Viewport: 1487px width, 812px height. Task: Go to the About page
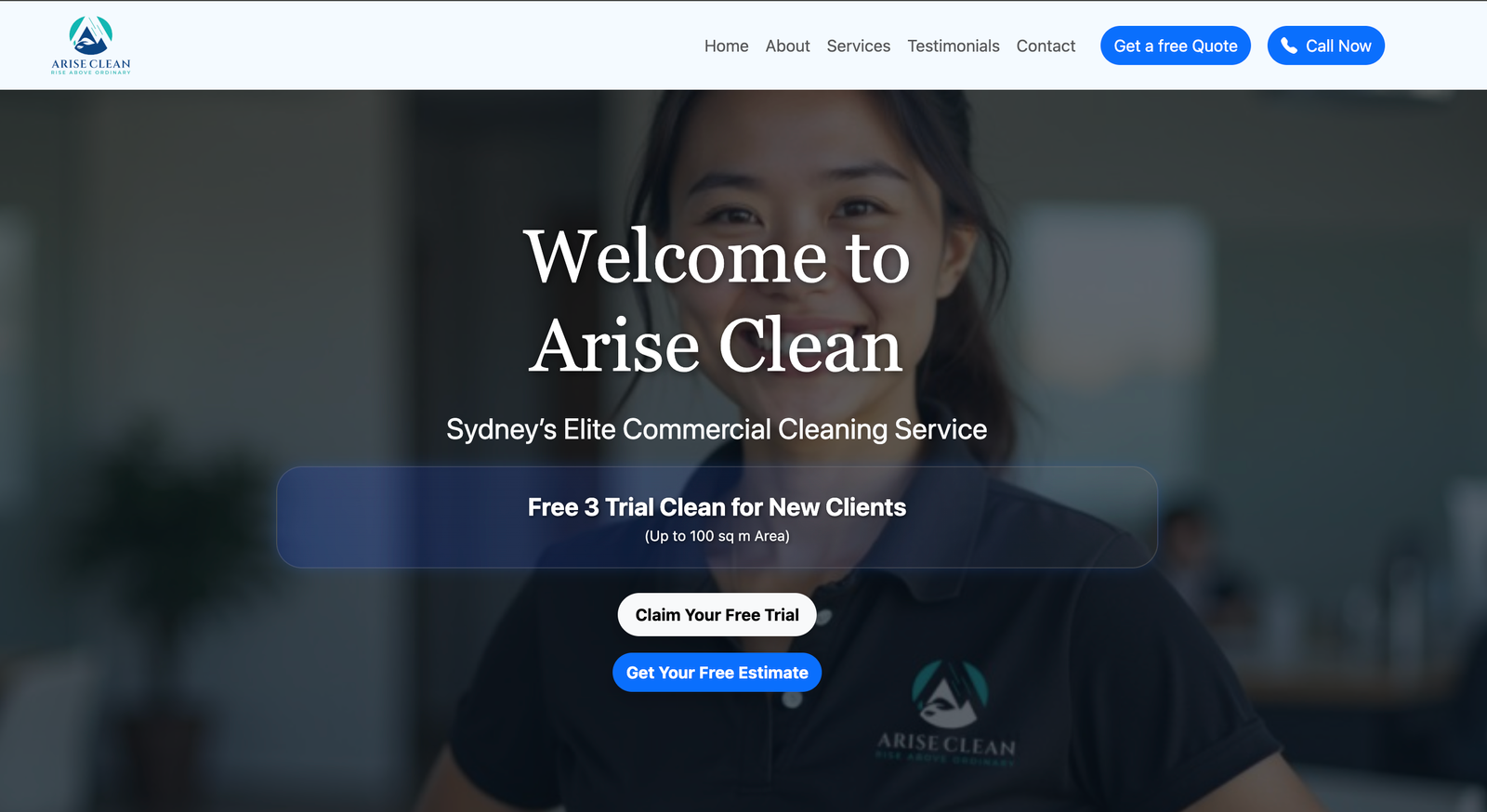787,46
